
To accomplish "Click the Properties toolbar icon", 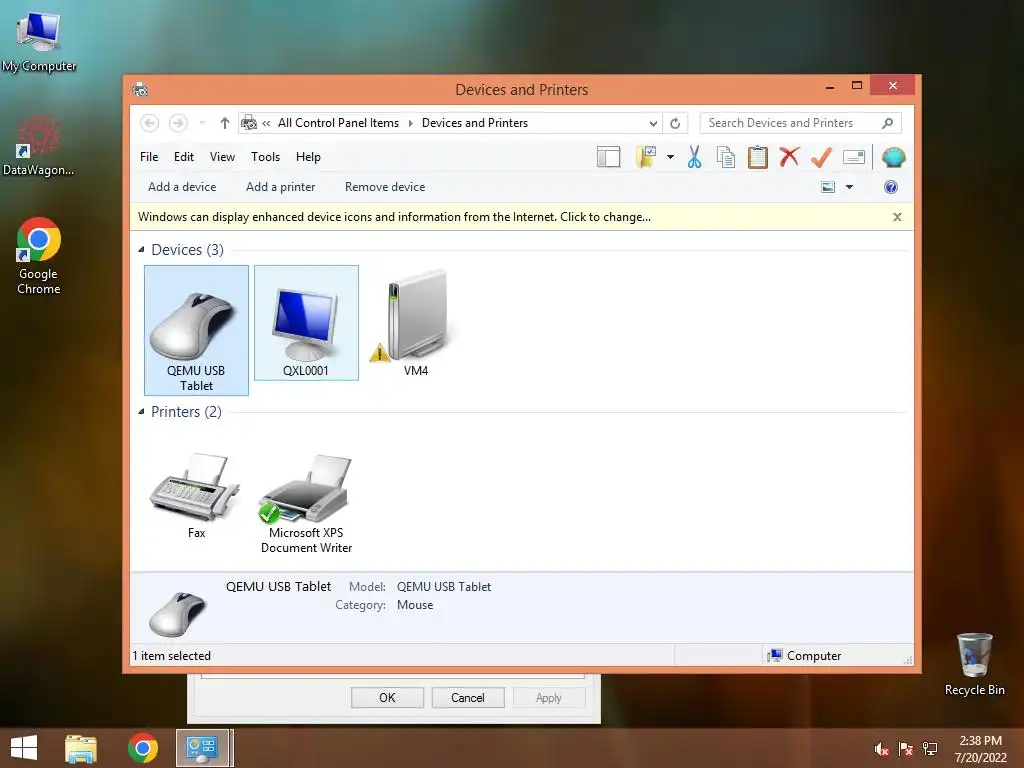I will pos(854,157).
